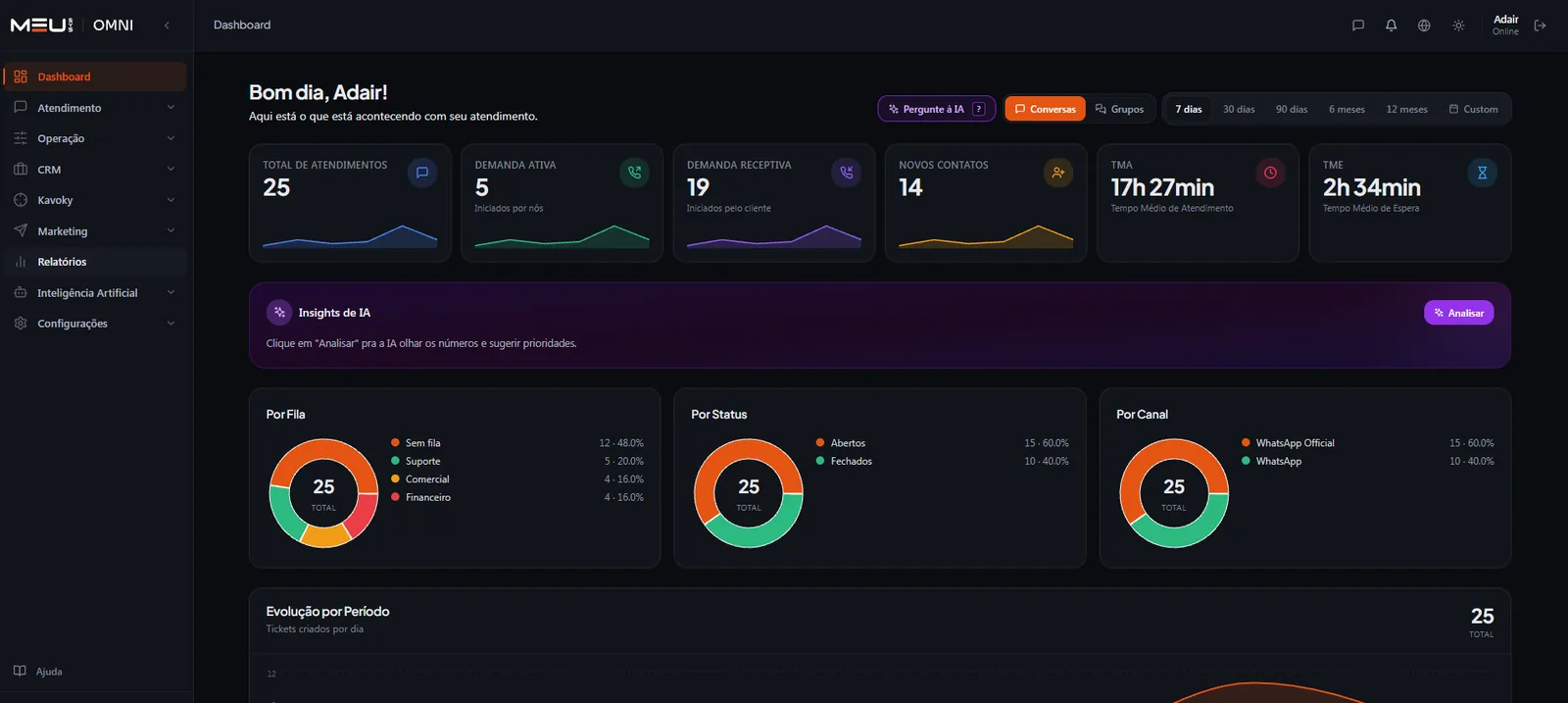This screenshot has height=703, width=1568.
Task: Click the globe language icon
Action: tap(1425, 25)
